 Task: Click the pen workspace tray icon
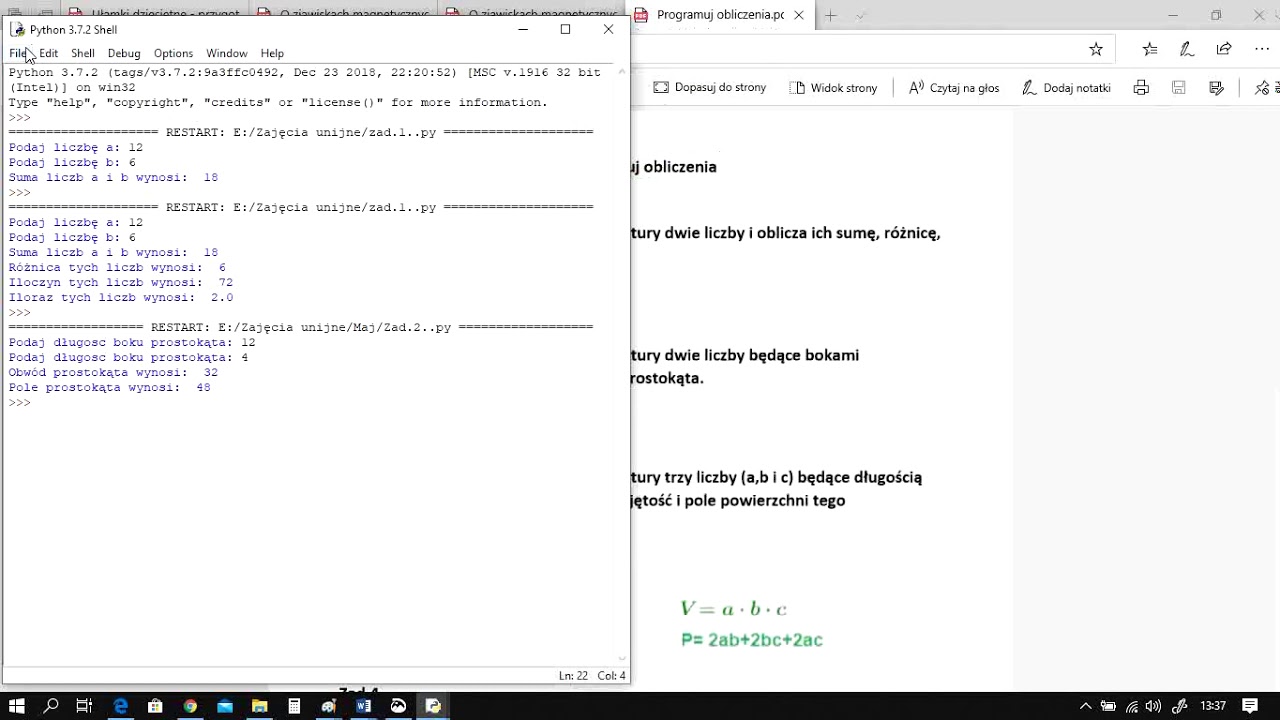point(1179,706)
